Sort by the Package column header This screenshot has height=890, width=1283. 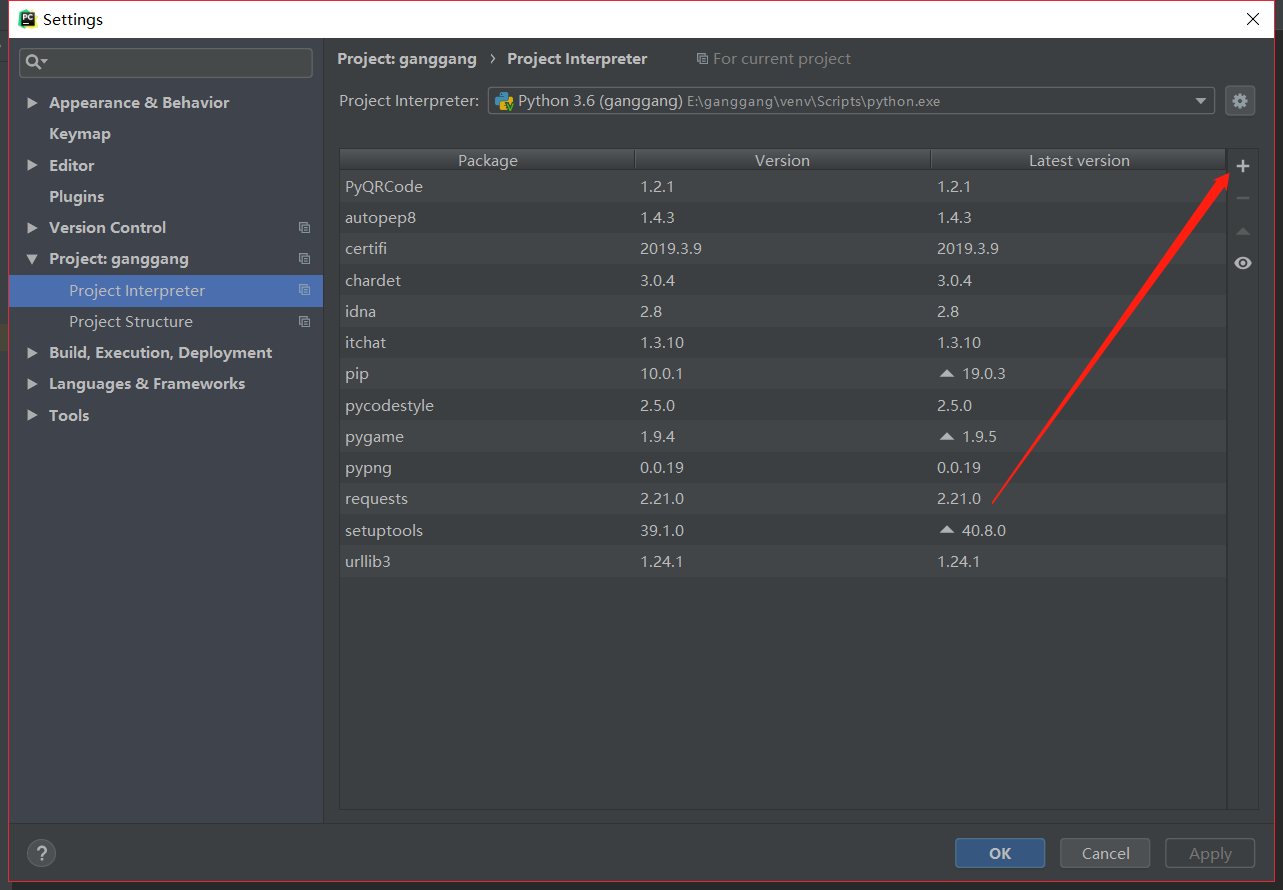point(487,160)
